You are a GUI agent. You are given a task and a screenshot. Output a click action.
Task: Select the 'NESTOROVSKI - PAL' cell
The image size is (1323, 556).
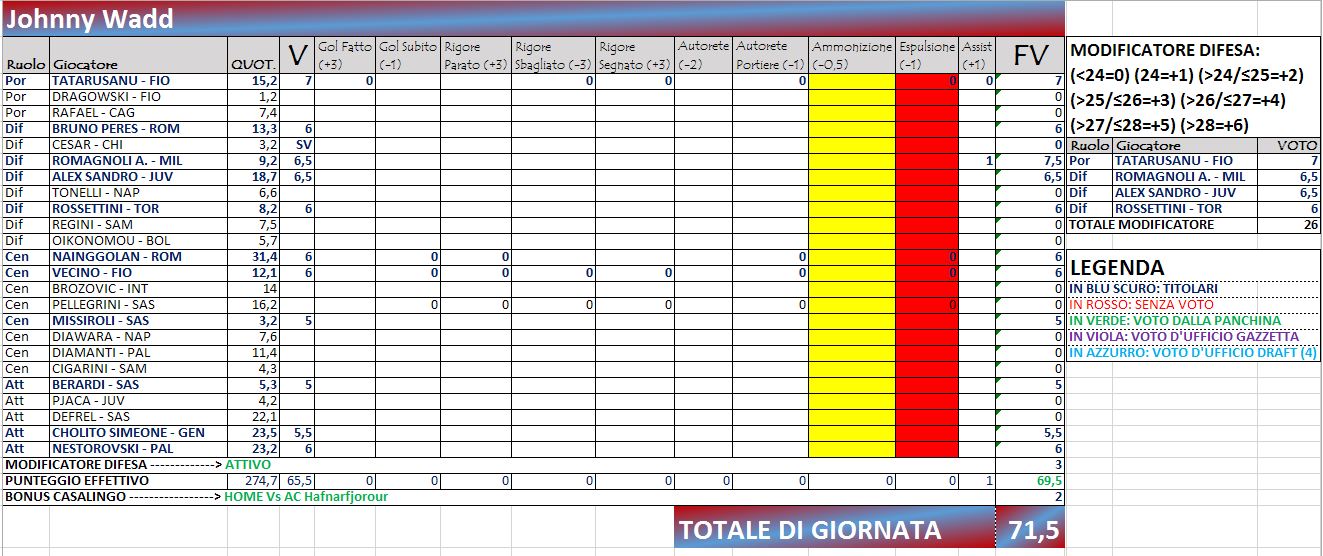pos(138,448)
